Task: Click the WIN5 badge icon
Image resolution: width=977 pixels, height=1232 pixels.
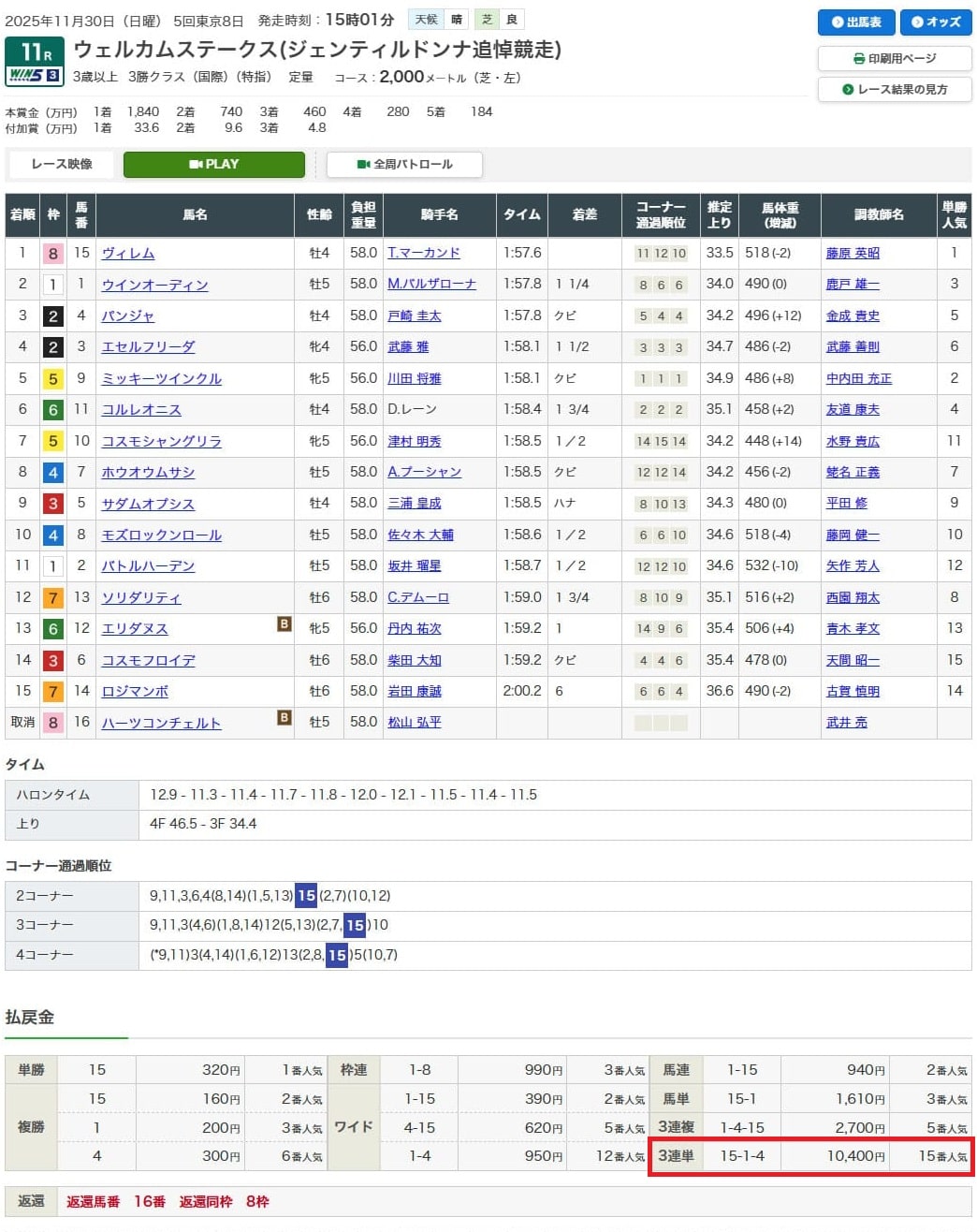Action: point(34,76)
